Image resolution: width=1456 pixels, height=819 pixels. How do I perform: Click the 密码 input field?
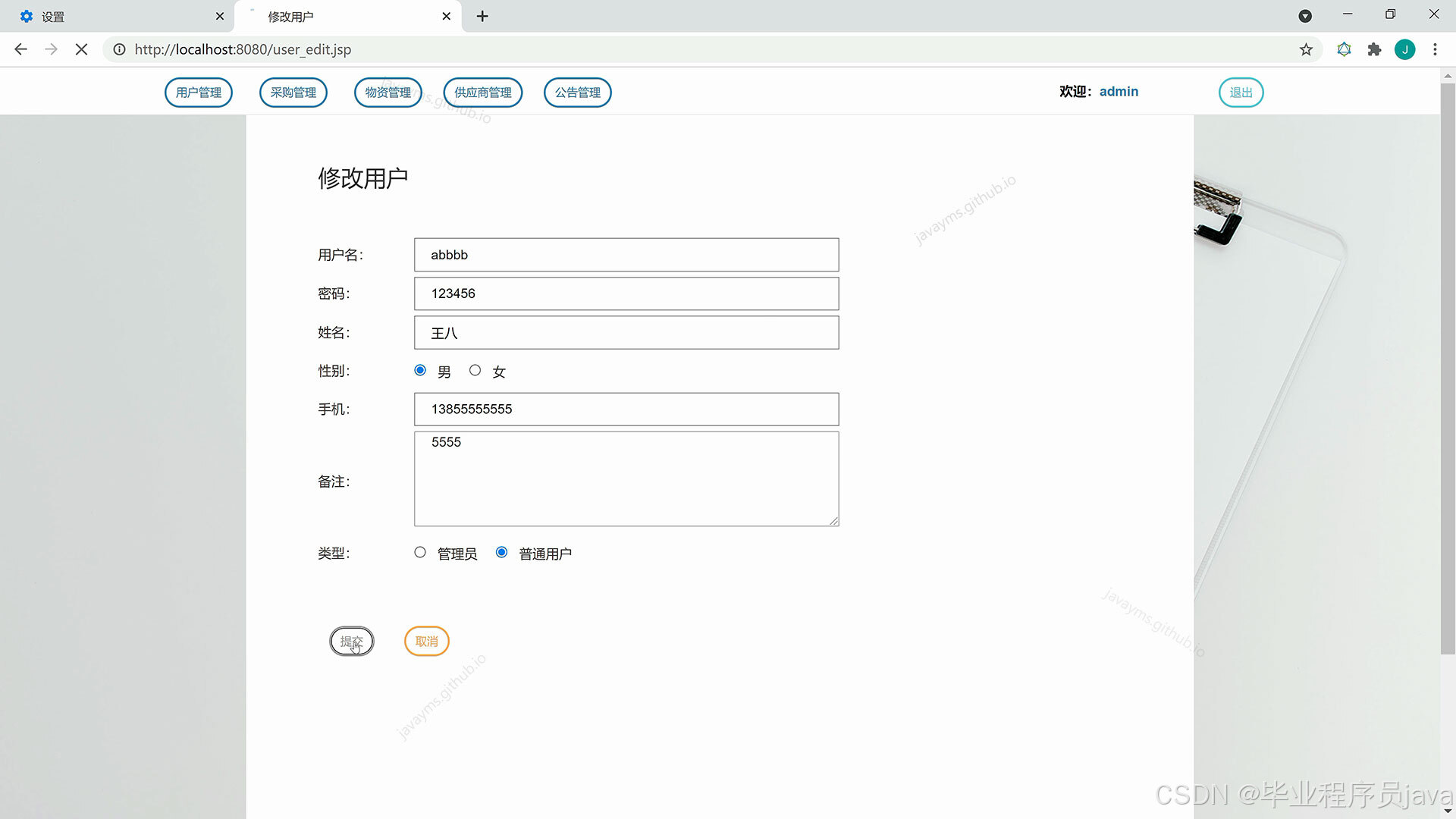tap(626, 293)
